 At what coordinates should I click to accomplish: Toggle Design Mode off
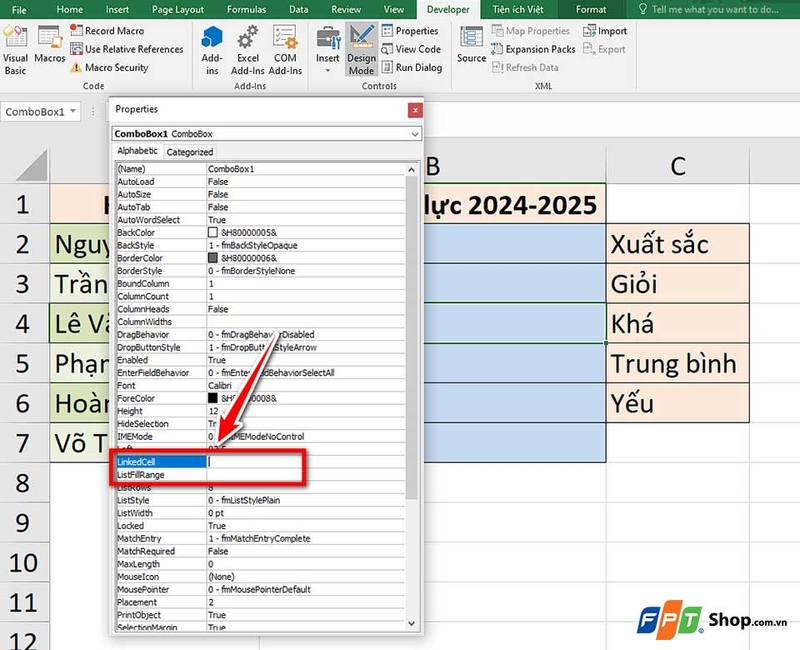point(361,48)
